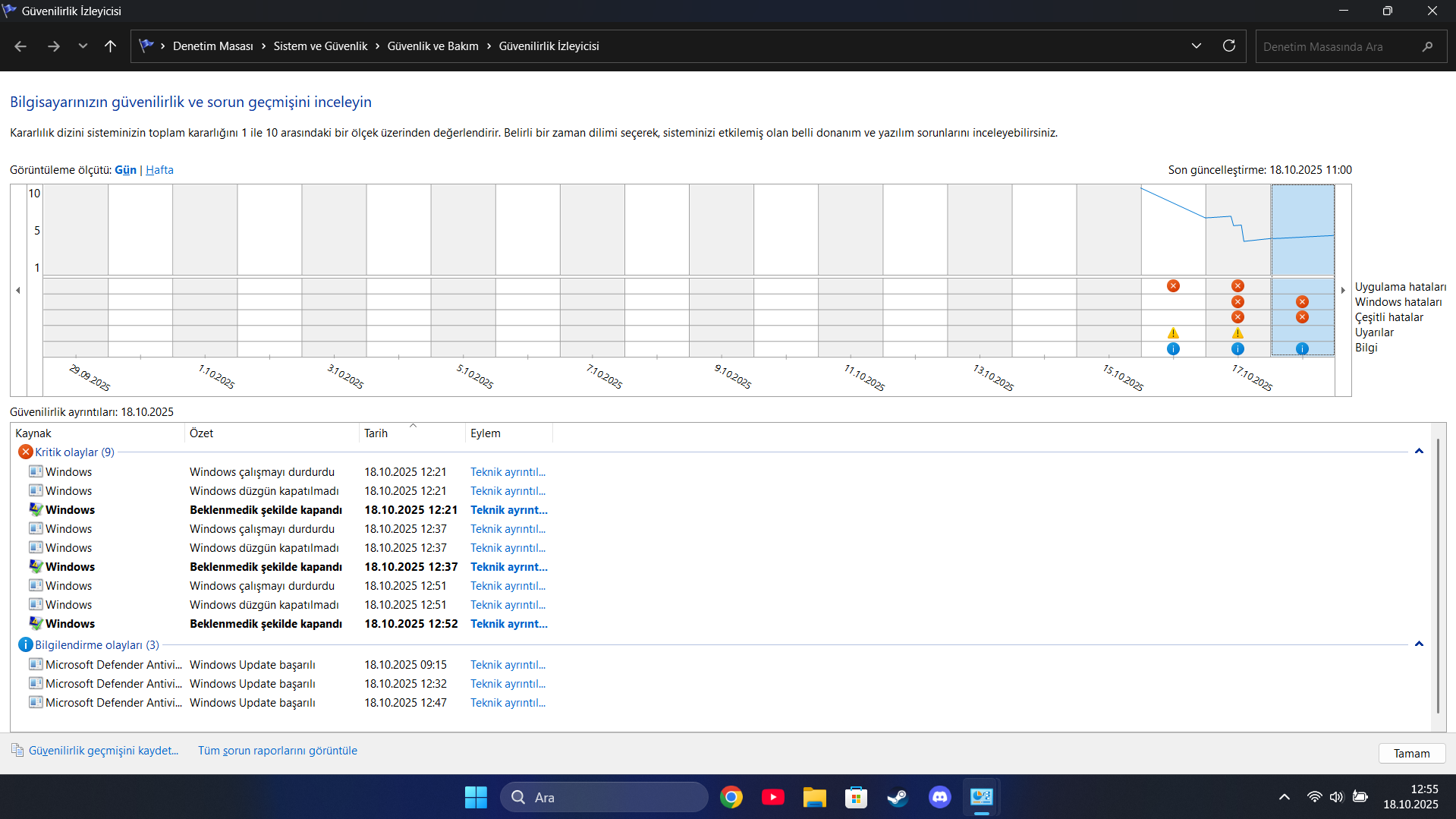Switch chart view to Gün
The height and width of the screenshot is (819, 1456).
pos(125,170)
